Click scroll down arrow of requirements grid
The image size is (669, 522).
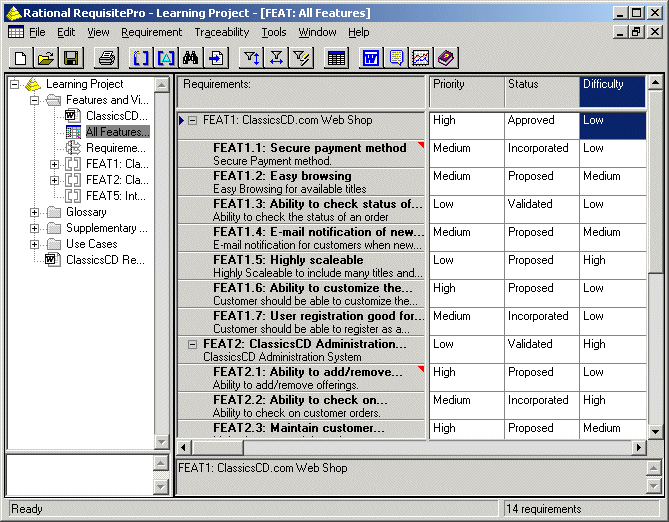pos(655,431)
